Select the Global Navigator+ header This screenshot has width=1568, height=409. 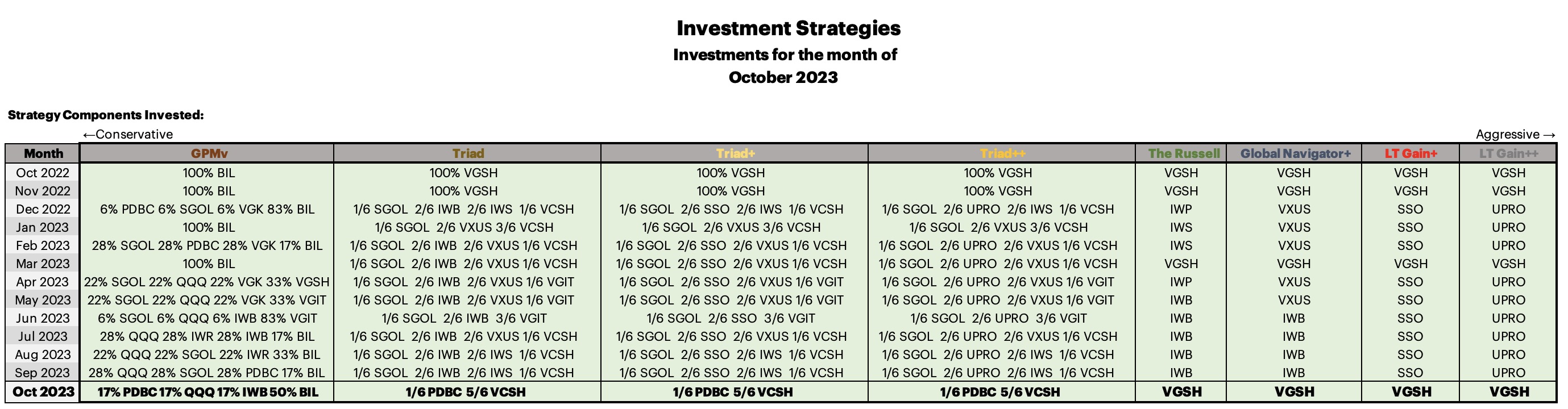[x=1295, y=153]
